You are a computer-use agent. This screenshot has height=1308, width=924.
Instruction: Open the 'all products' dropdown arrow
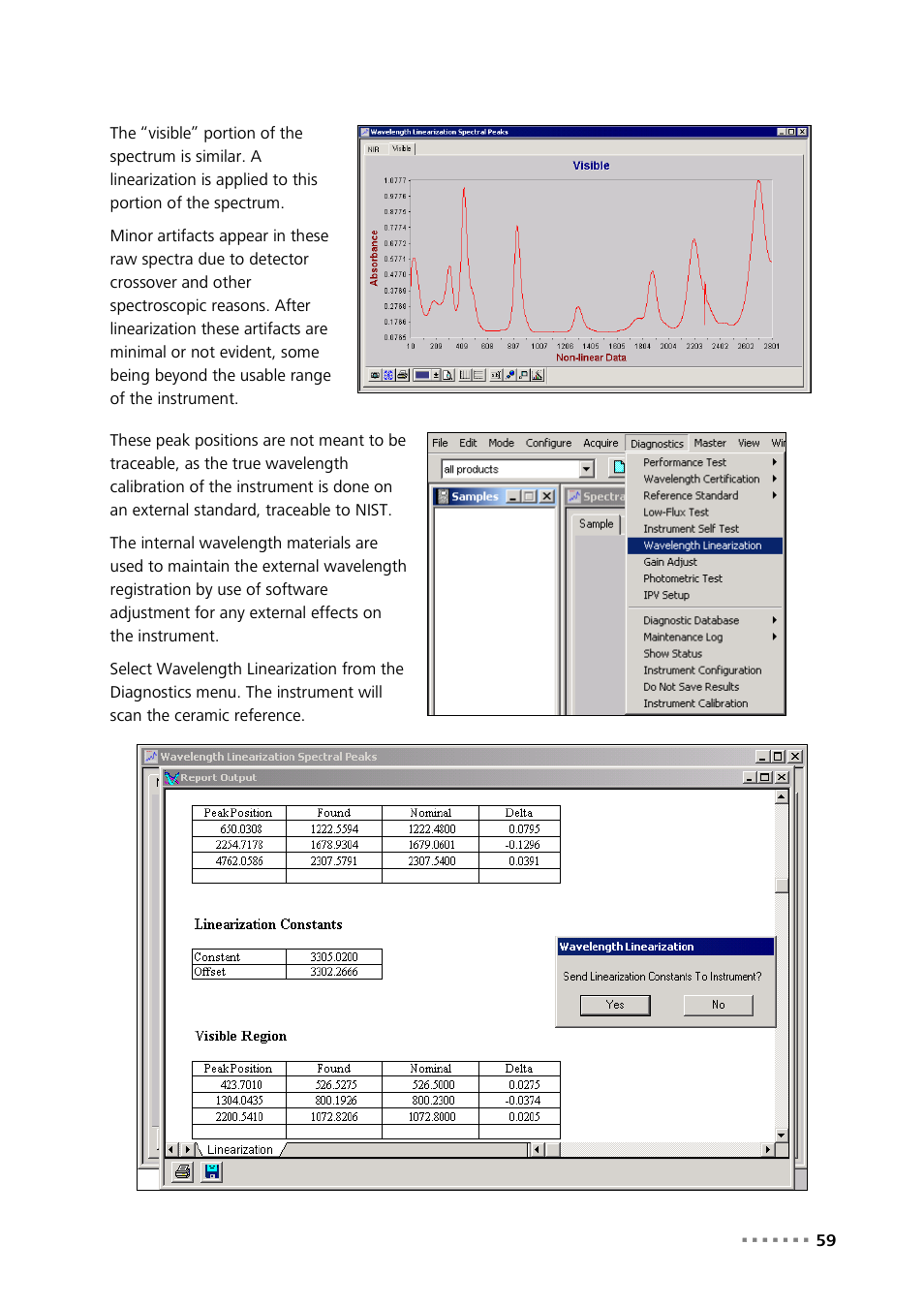pyautogui.click(x=586, y=469)
